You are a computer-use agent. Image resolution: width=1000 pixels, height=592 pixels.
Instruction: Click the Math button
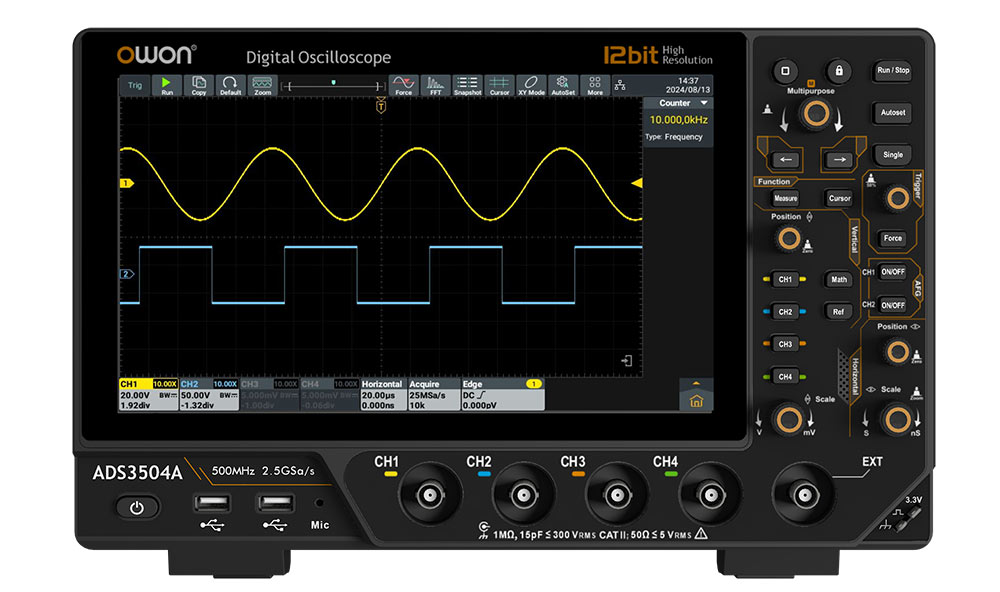[839, 279]
